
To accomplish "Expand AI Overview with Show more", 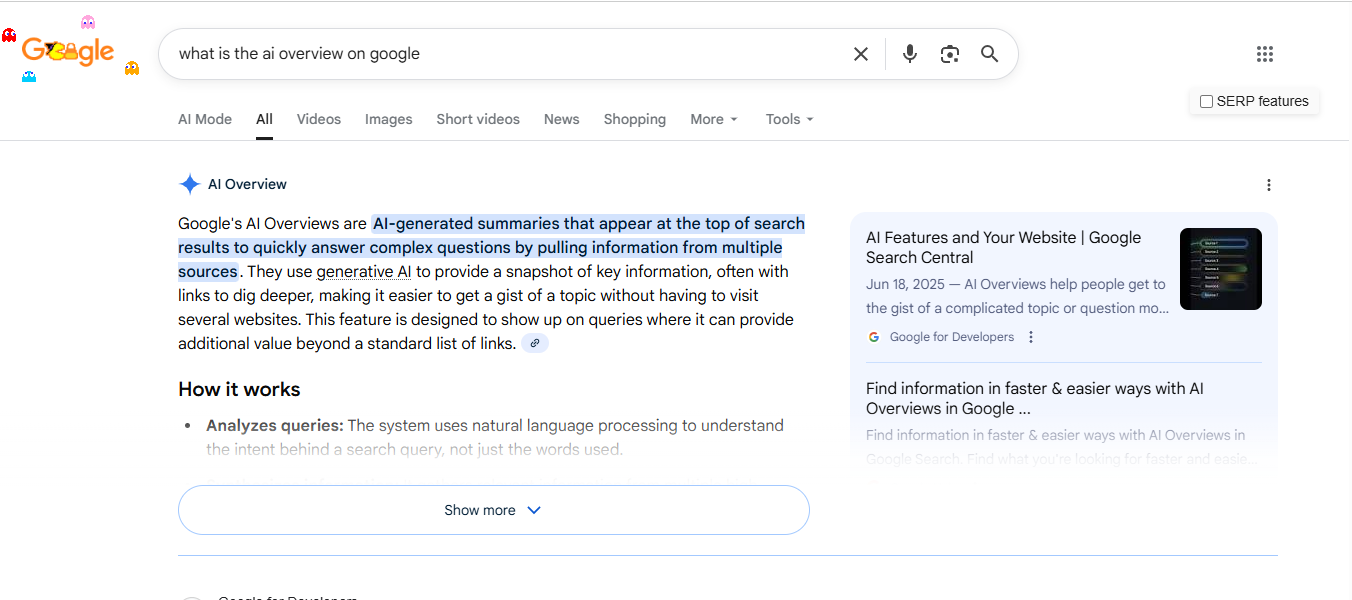I will coord(493,510).
